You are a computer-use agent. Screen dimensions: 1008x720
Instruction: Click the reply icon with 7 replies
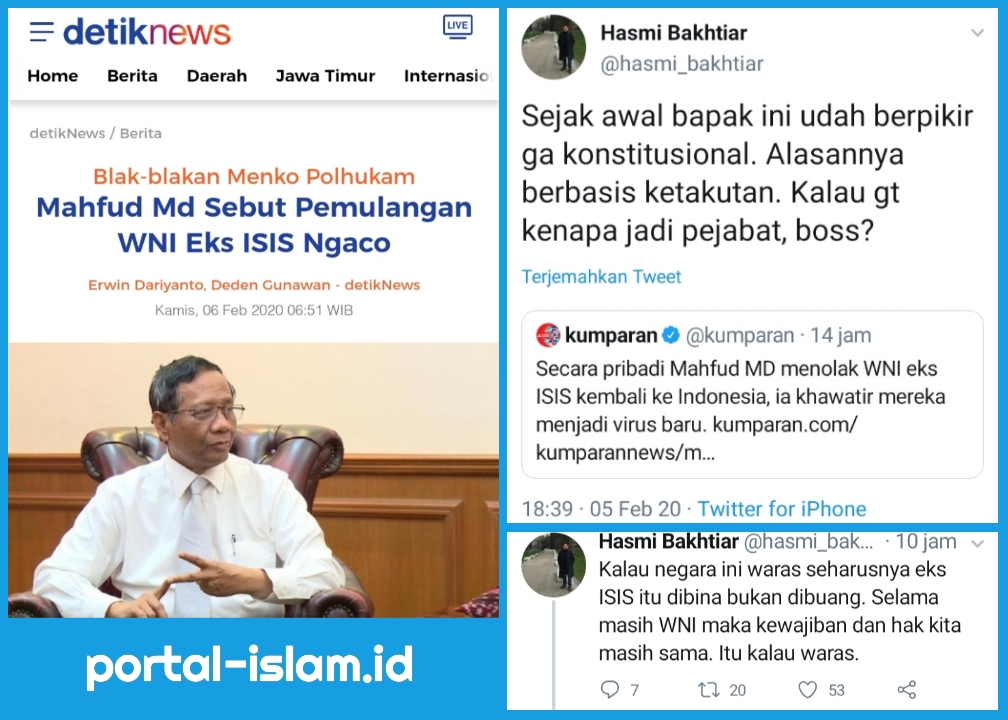(x=609, y=690)
